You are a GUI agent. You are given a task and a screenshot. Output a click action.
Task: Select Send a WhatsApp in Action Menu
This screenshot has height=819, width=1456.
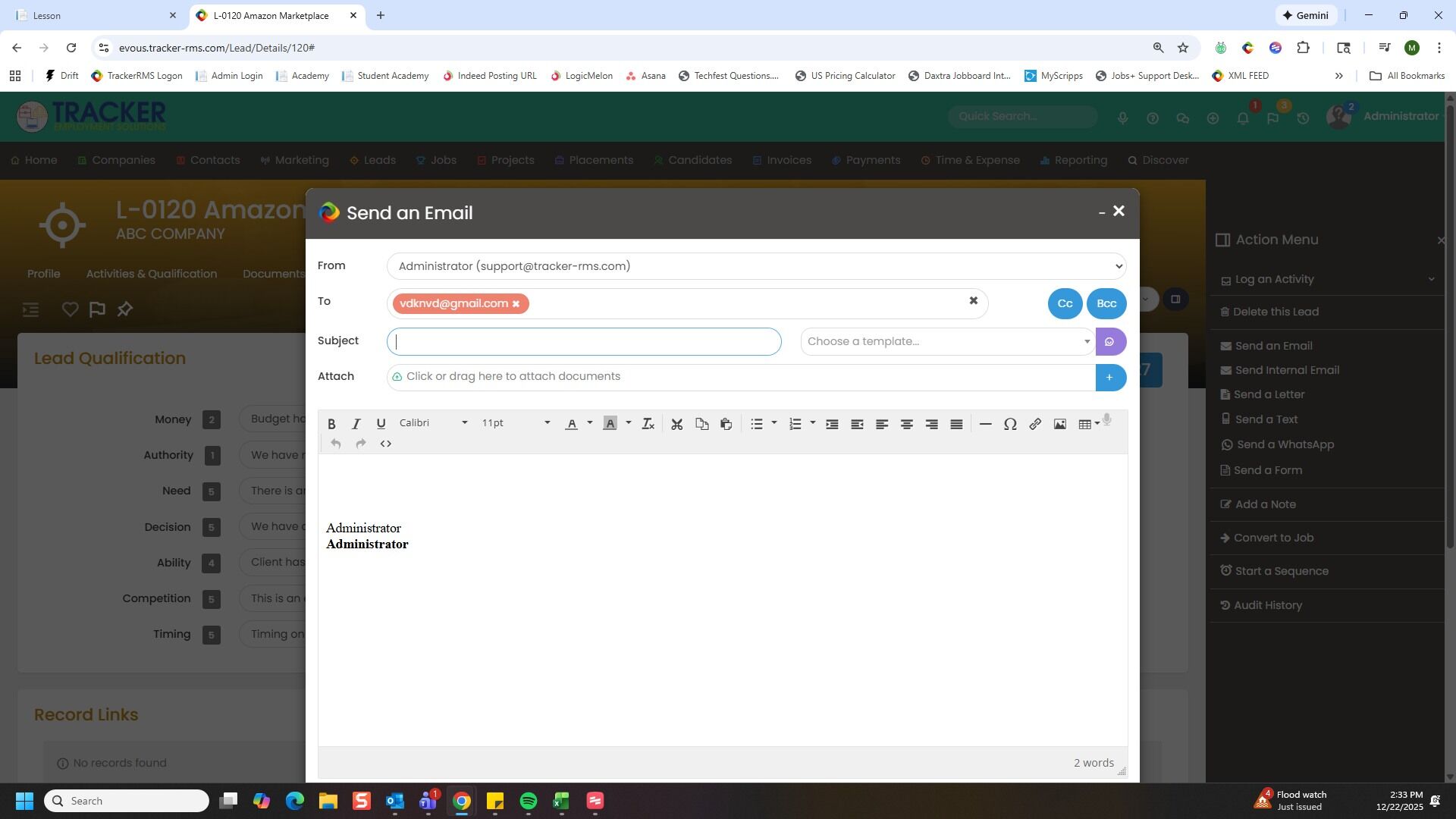coord(1285,445)
